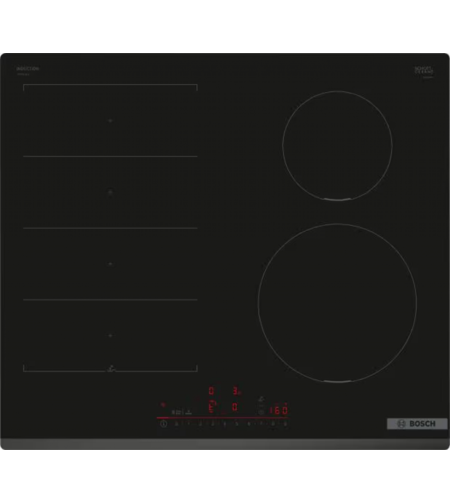
Task: Set power level 9 on slider
Action: (285, 424)
